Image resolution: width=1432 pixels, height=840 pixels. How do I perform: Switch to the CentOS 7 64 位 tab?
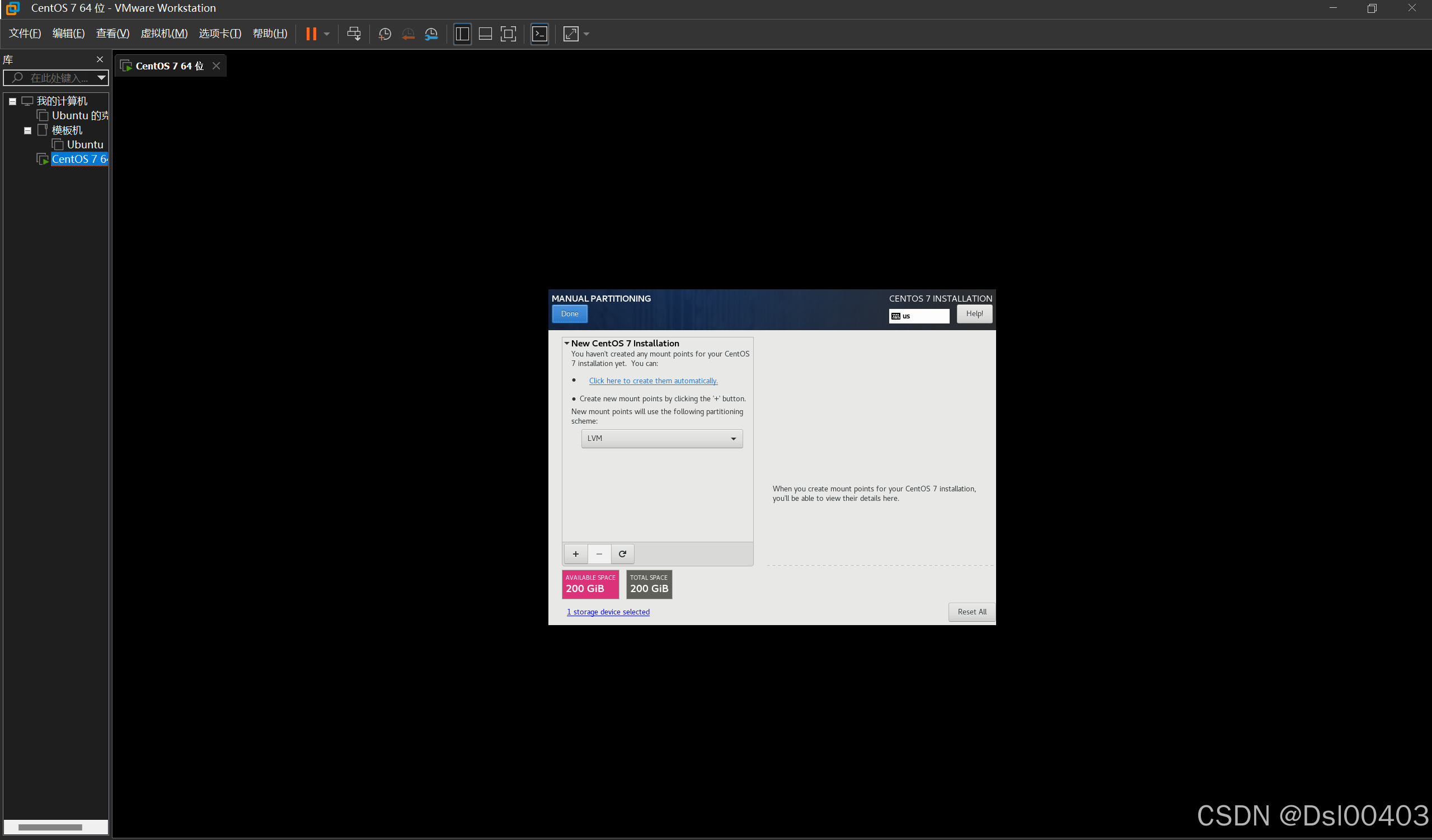pos(170,66)
